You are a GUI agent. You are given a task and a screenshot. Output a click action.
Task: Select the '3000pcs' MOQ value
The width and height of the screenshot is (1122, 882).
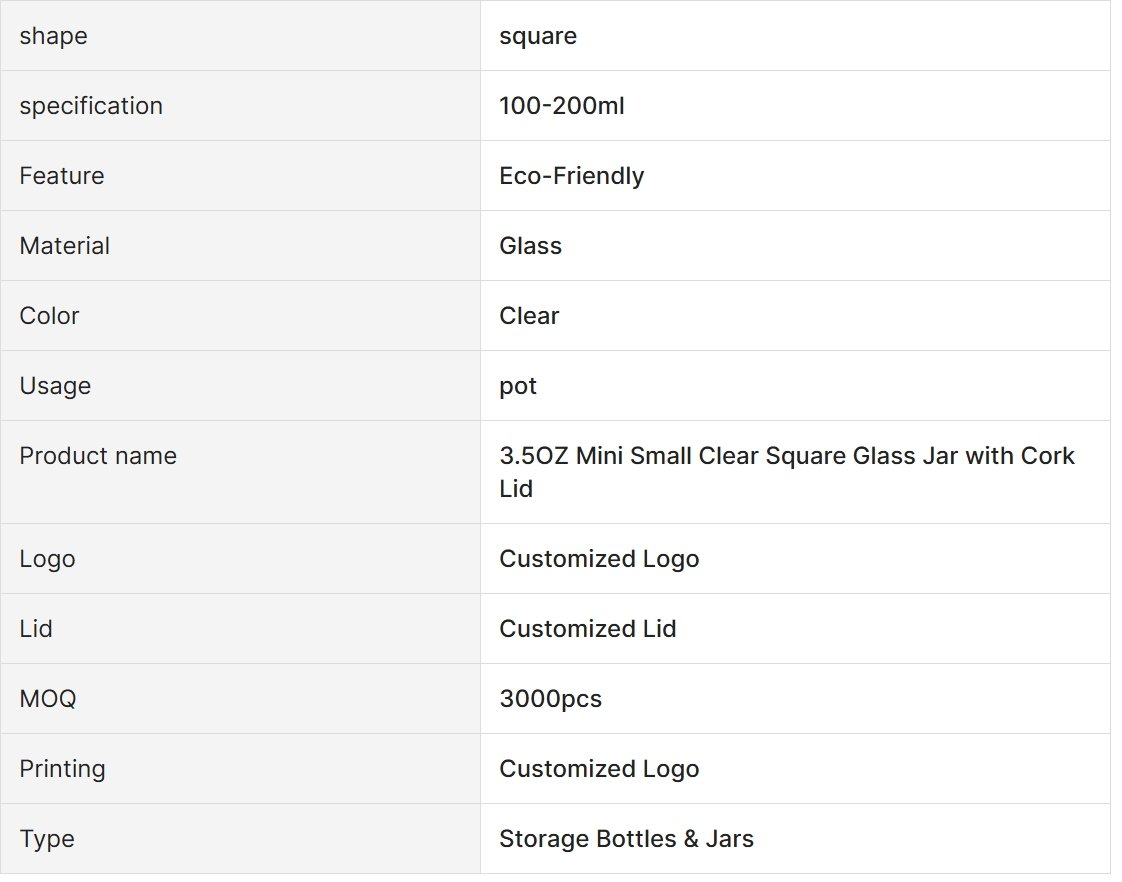550,699
